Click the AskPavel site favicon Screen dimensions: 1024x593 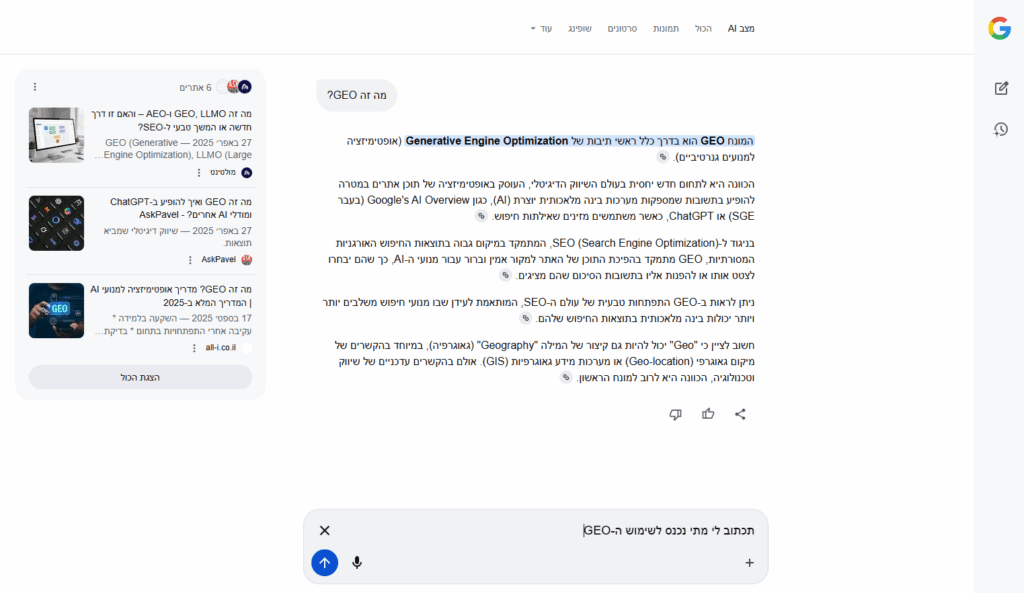coord(246,260)
